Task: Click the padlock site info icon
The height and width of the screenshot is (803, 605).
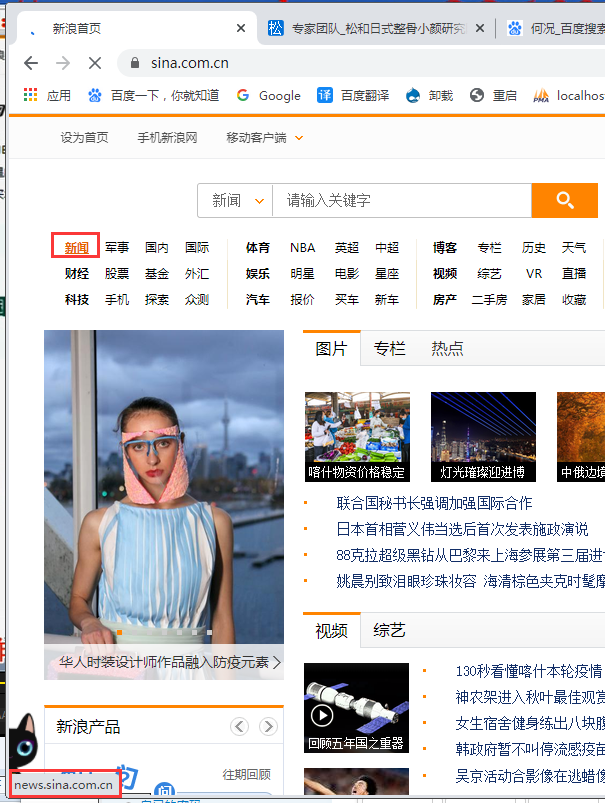Action: click(135, 63)
